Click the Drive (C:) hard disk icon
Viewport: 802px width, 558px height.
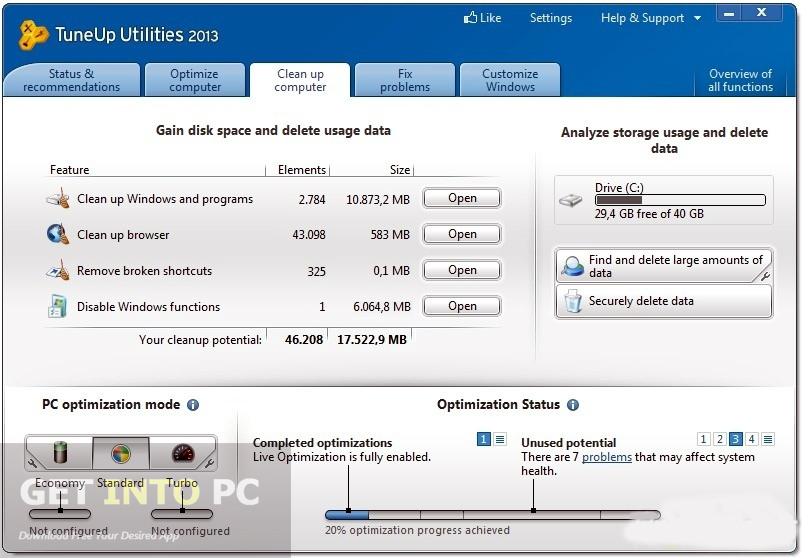click(x=570, y=200)
